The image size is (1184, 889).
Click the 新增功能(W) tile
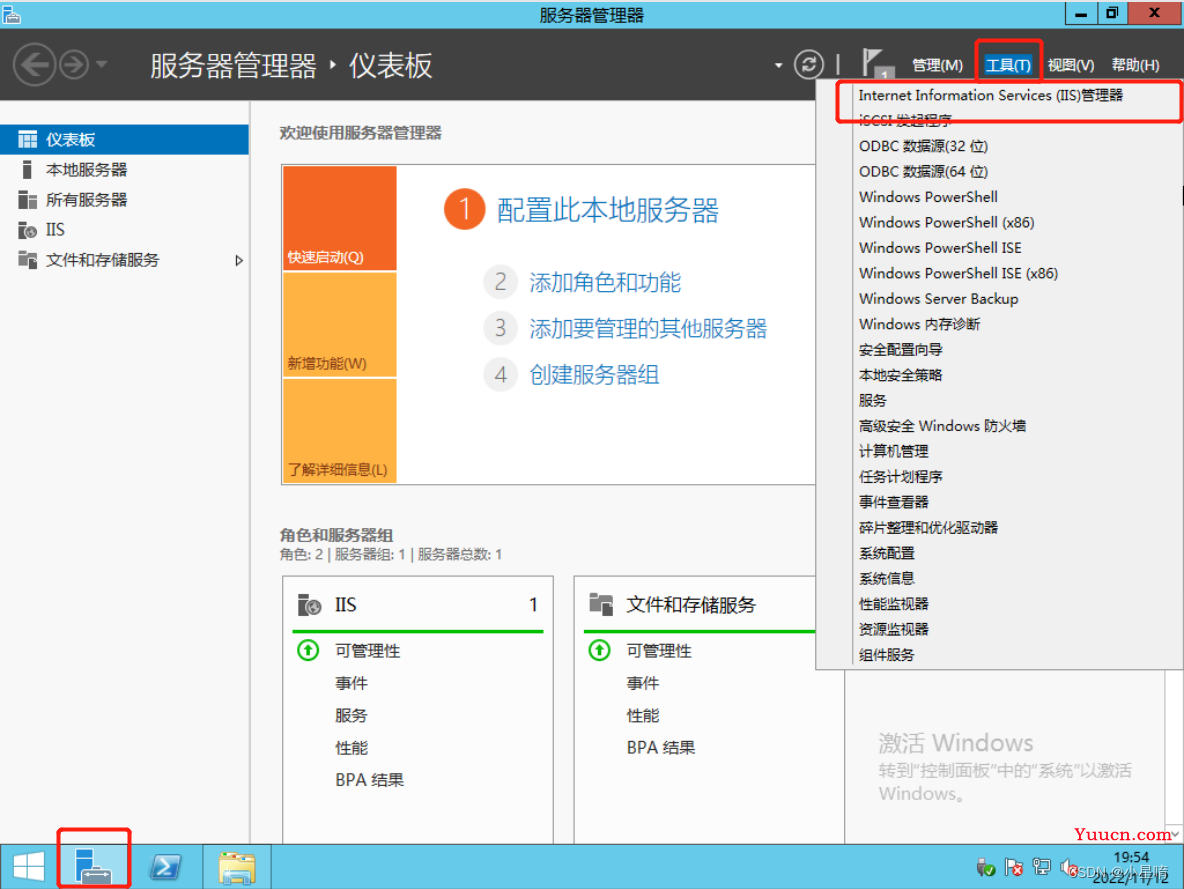340,325
